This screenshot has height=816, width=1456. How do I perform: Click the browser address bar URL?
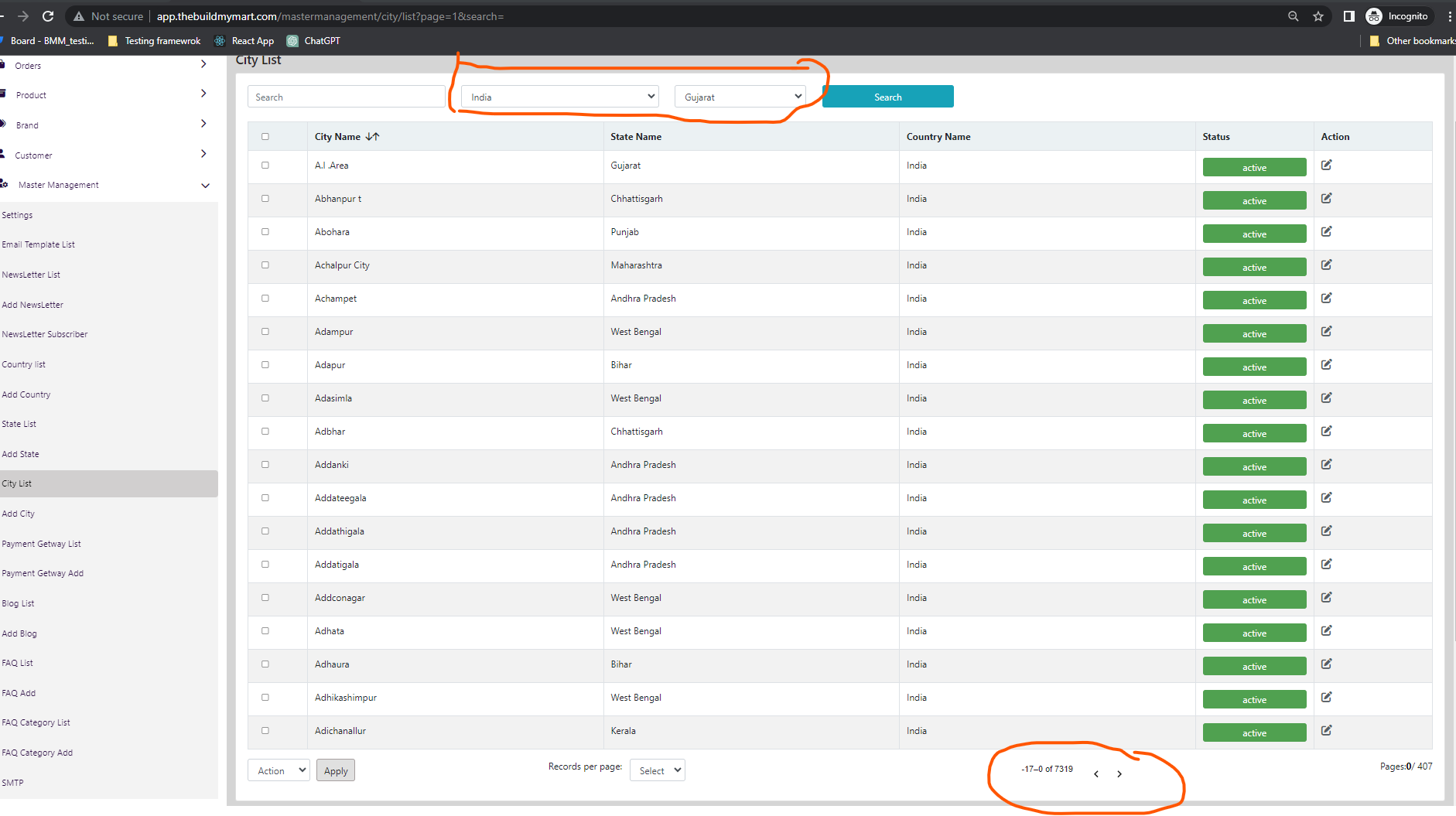pos(330,16)
